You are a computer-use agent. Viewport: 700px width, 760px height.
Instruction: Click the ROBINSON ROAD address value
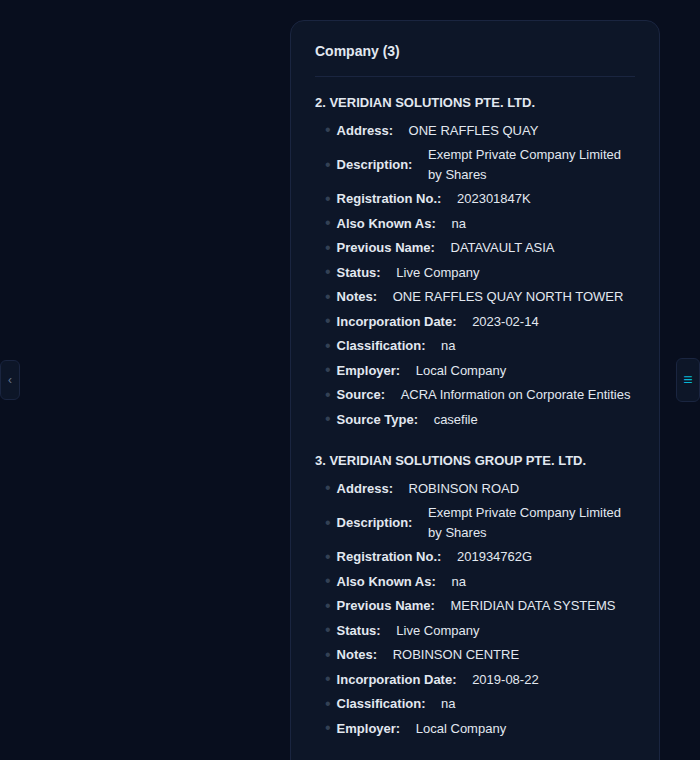(463, 489)
